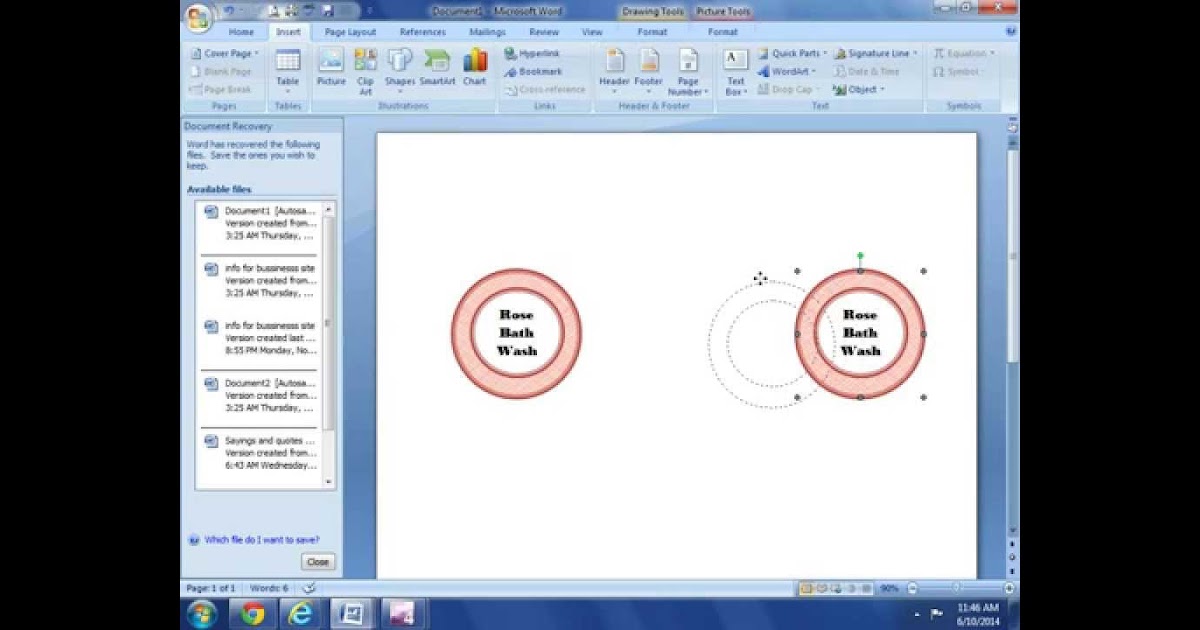Insert a Hyperlink
This screenshot has height=630, width=1200.
coord(532,53)
